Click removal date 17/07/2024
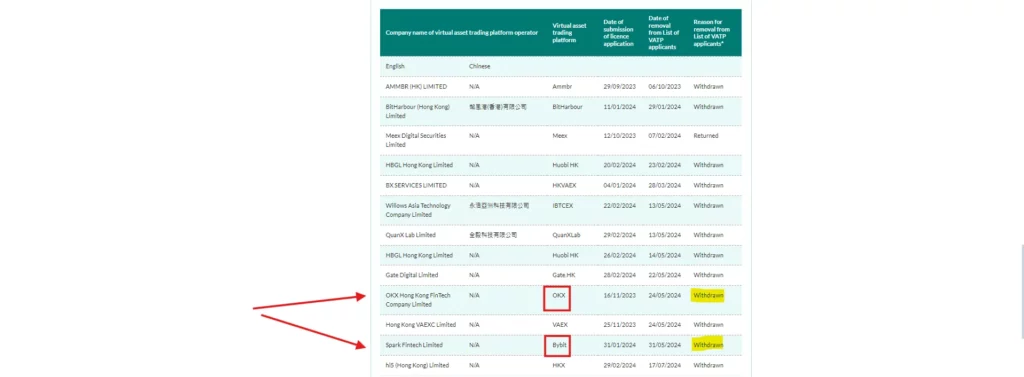Image resolution: width=1024 pixels, height=377 pixels. point(665,365)
